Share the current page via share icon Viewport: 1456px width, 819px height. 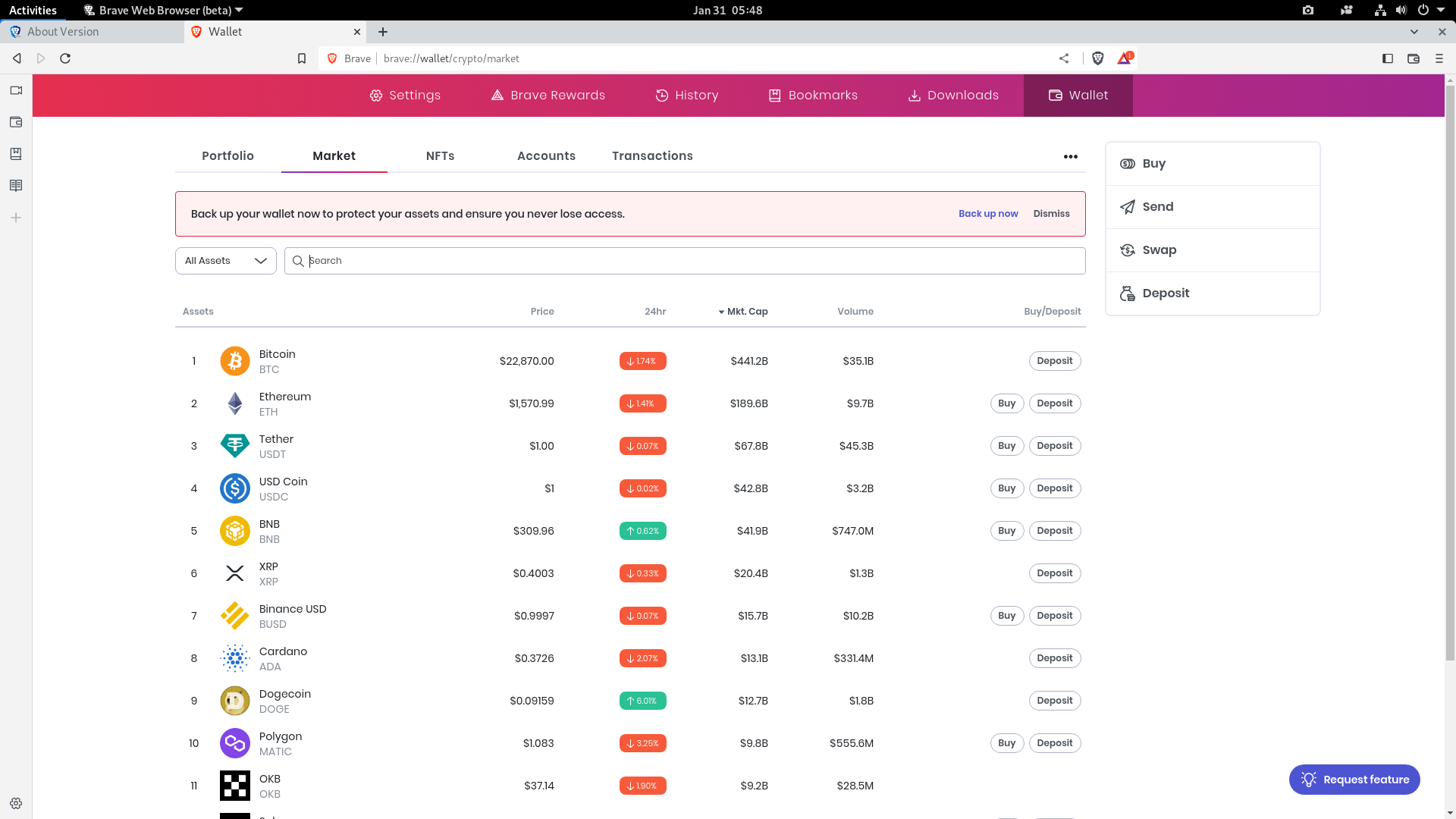click(x=1064, y=58)
